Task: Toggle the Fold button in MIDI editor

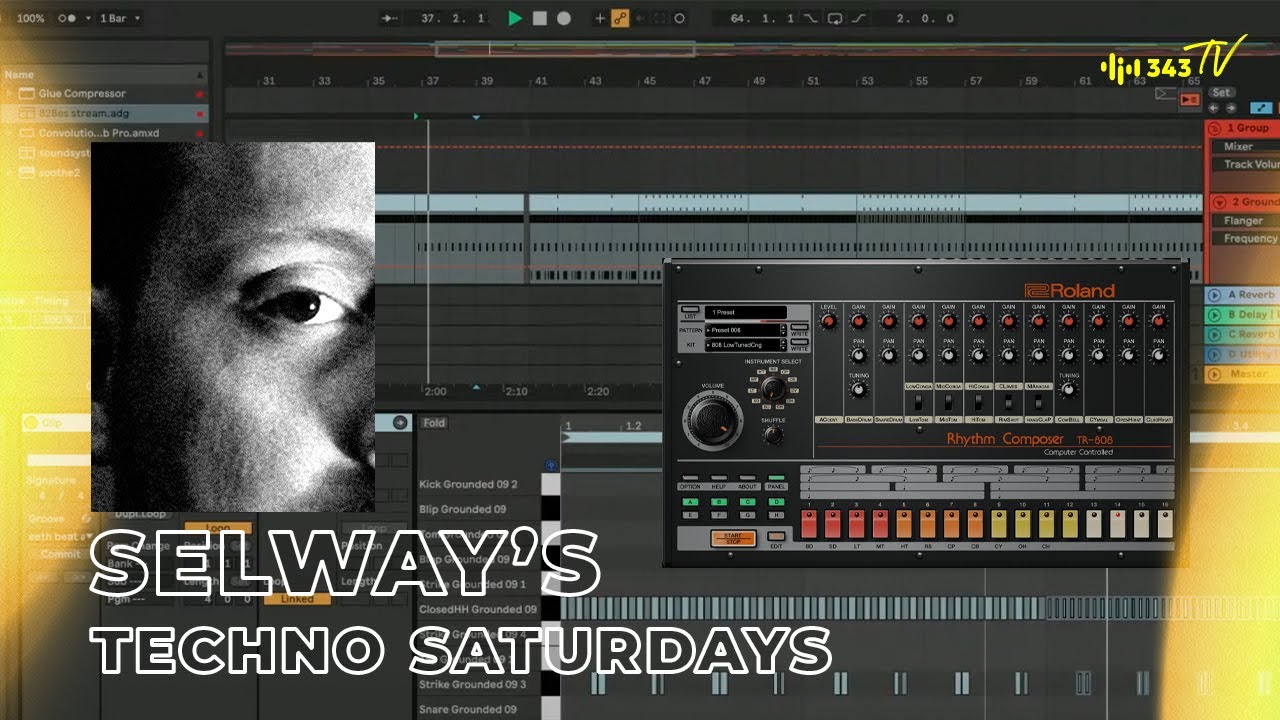Action: pos(434,423)
